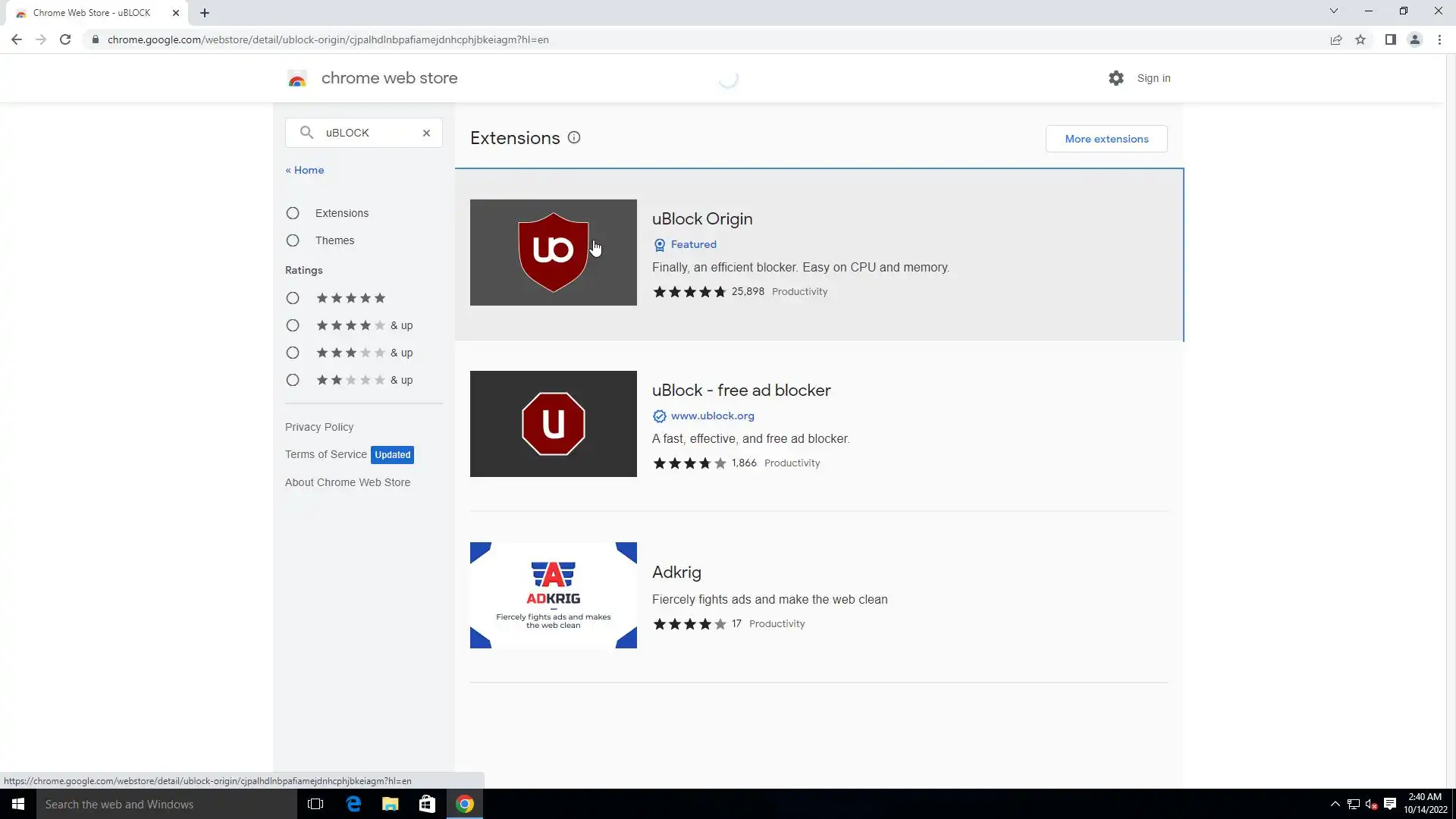
Task: Bookmark this page with the star icon
Action: pyautogui.click(x=1360, y=39)
